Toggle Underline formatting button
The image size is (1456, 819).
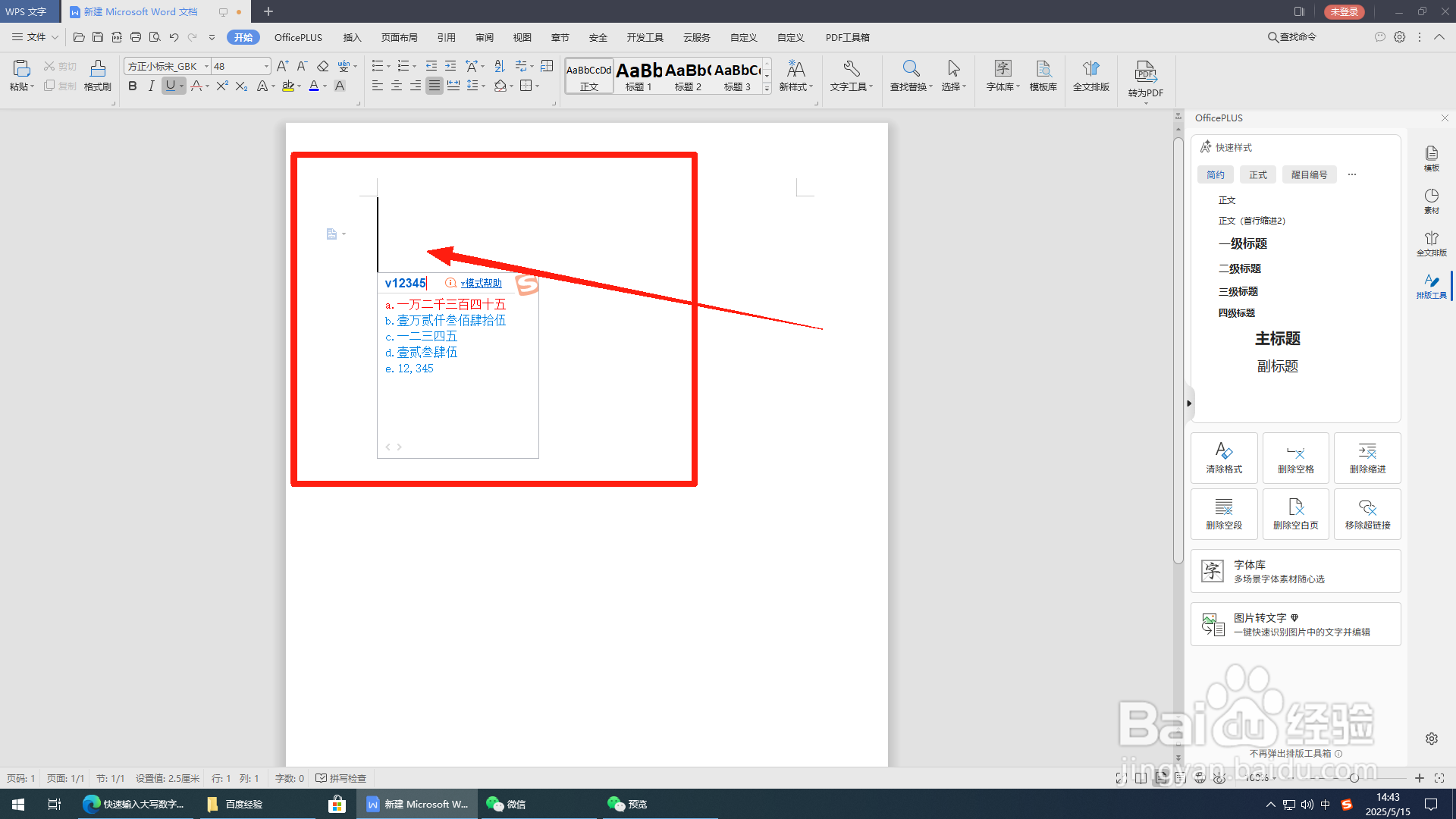pos(170,86)
